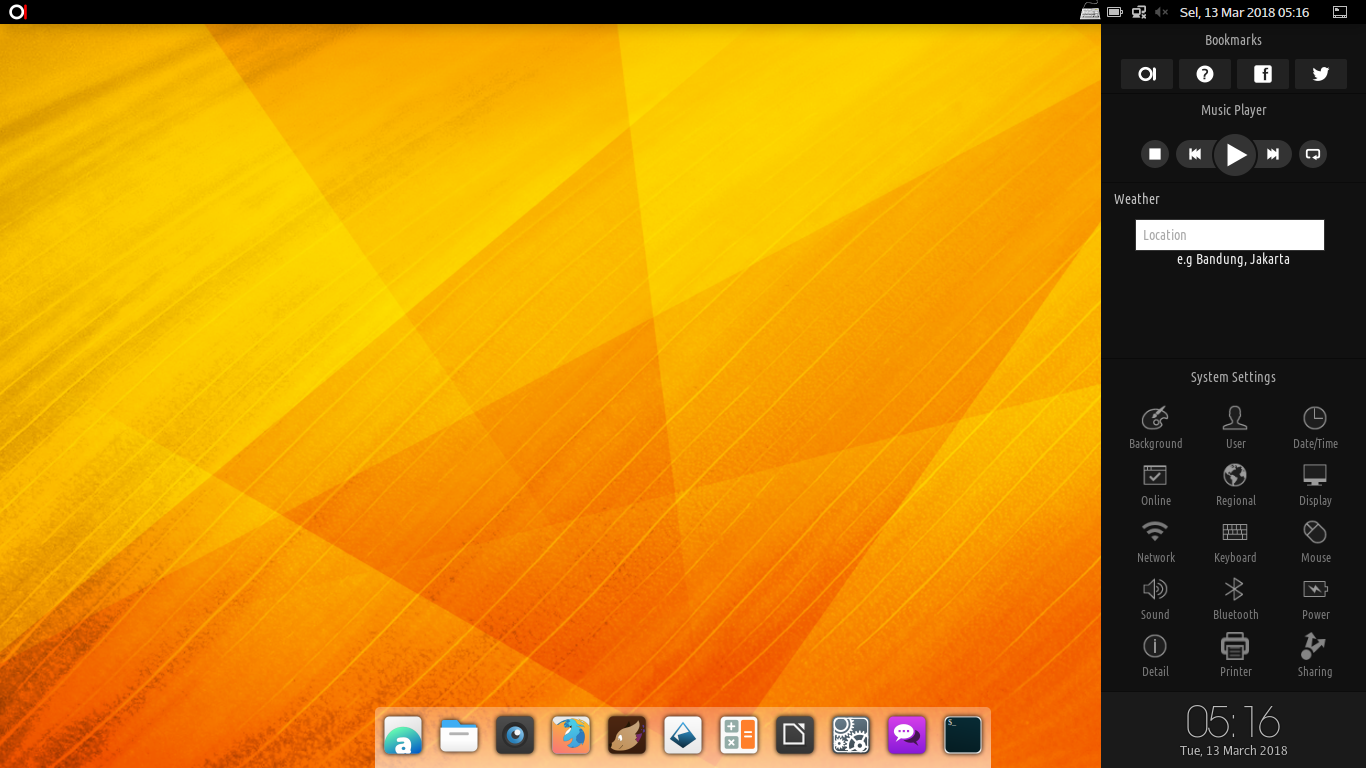
Task: Open the Twitter bookmark
Action: coord(1320,74)
